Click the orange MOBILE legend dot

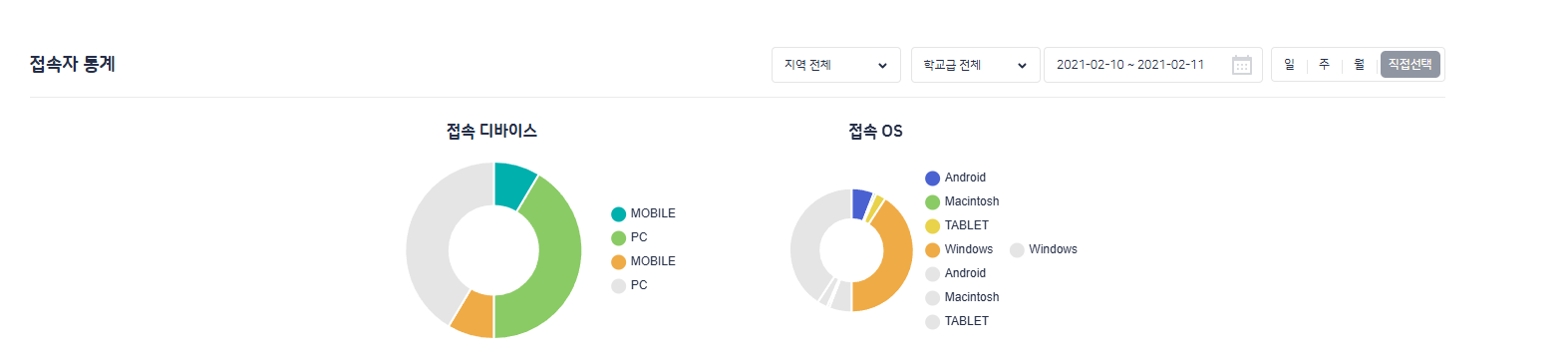pyautogui.click(x=618, y=261)
